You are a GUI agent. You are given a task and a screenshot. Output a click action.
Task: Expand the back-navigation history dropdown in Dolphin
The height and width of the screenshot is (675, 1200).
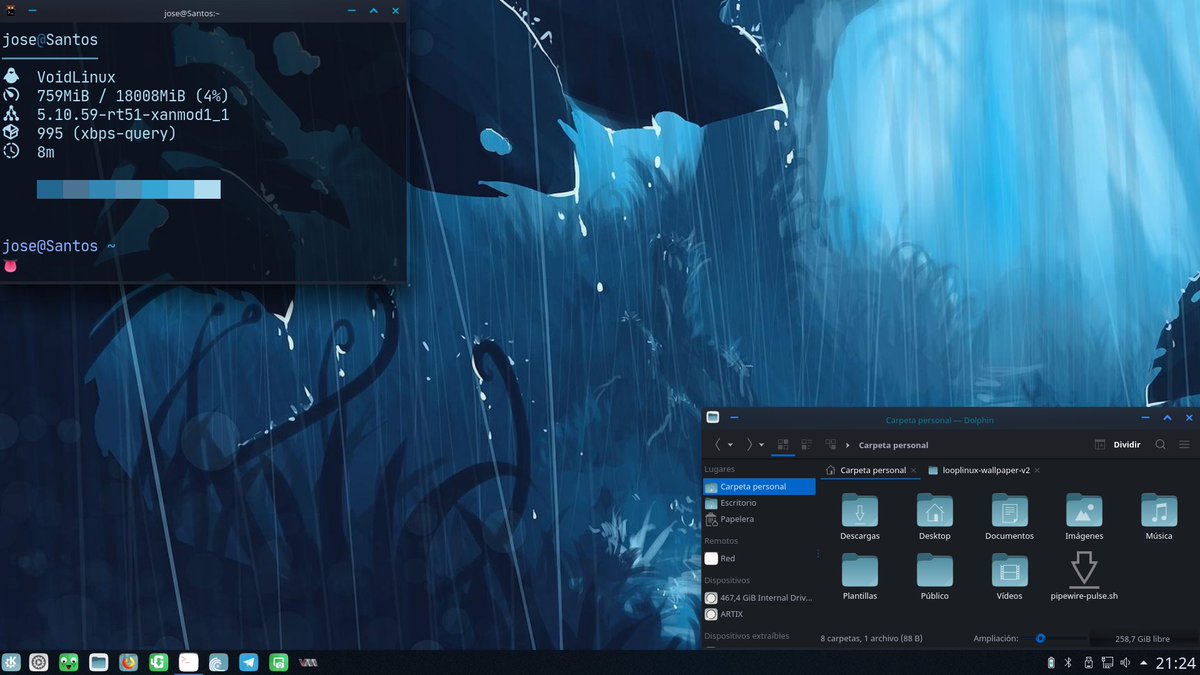(730, 444)
